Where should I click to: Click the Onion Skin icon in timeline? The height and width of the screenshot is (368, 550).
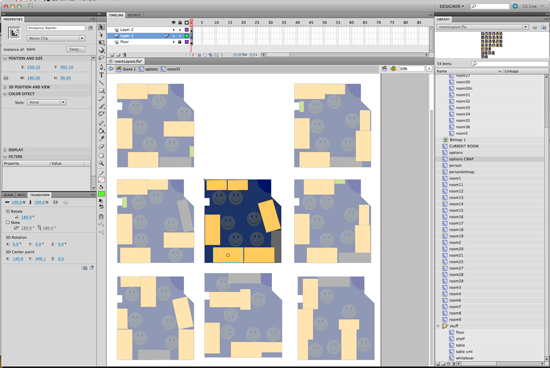pyautogui.click(x=199, y=55)
